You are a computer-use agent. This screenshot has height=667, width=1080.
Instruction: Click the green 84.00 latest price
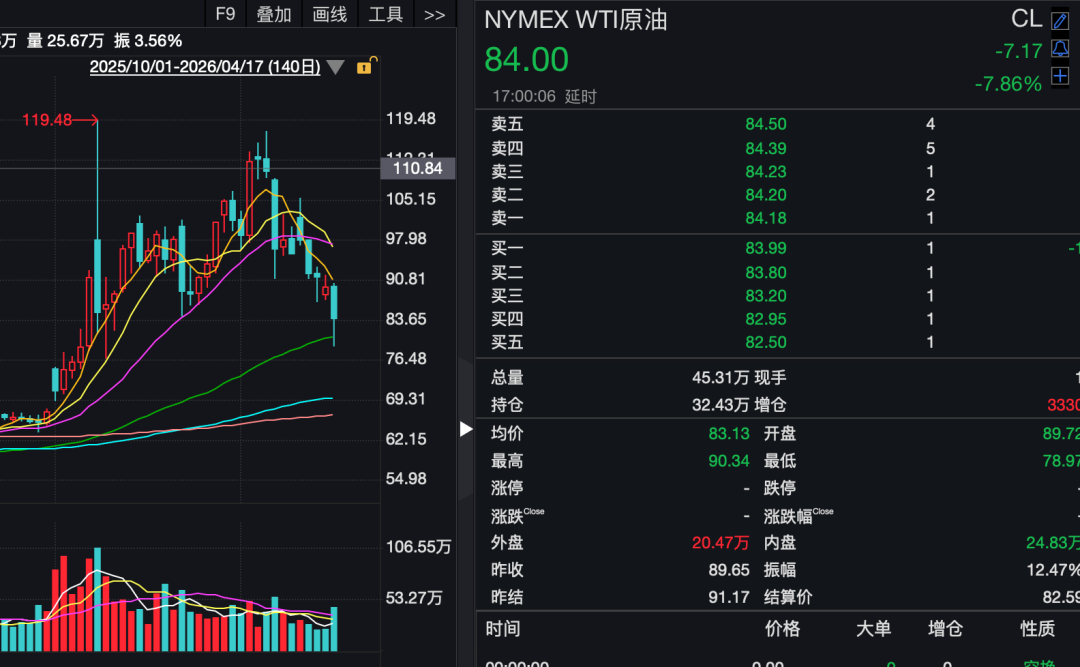click(x=526, y=60)
